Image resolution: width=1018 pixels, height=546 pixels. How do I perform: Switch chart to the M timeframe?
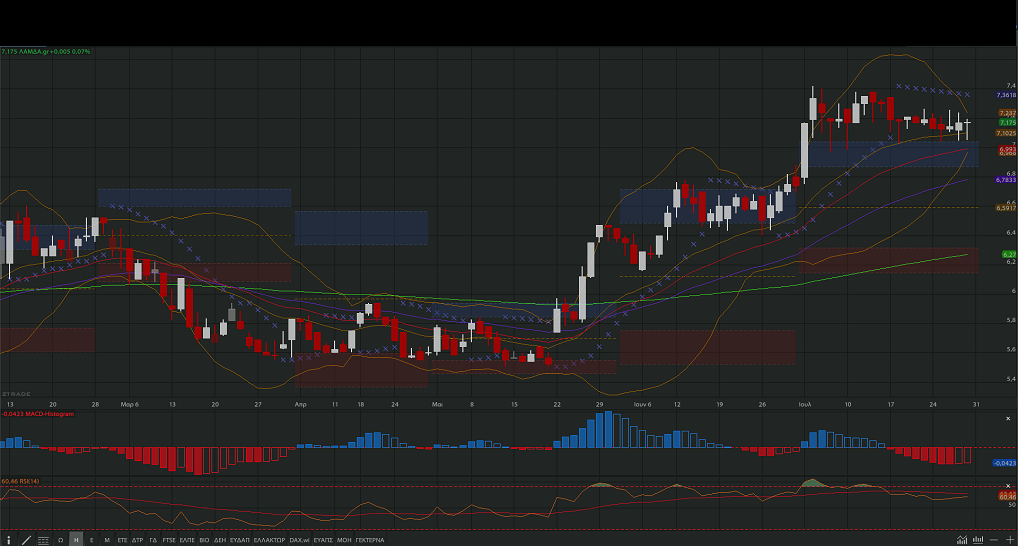(107, 540)
